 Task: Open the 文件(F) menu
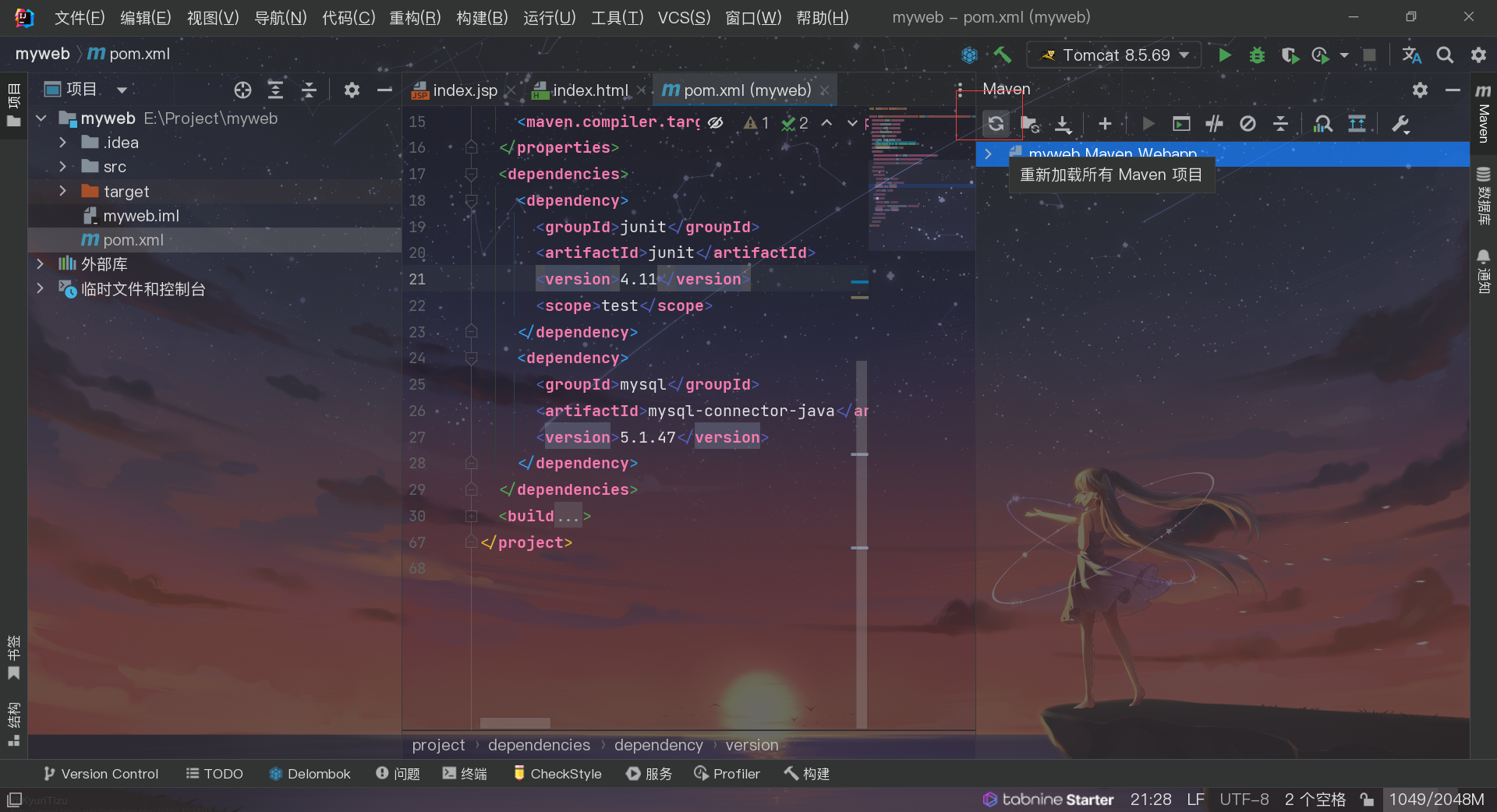79,17
